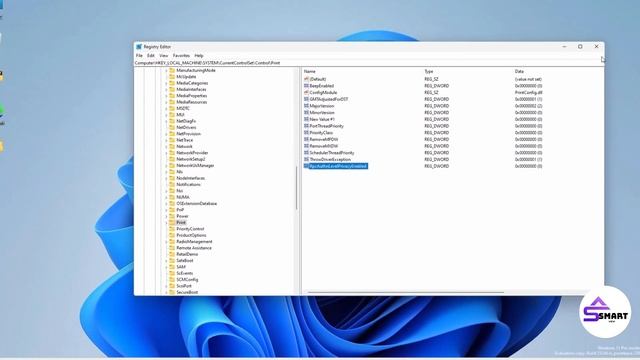Select the RadioManagement key
This screenshot has width=640, height=360.
point(194,242)
